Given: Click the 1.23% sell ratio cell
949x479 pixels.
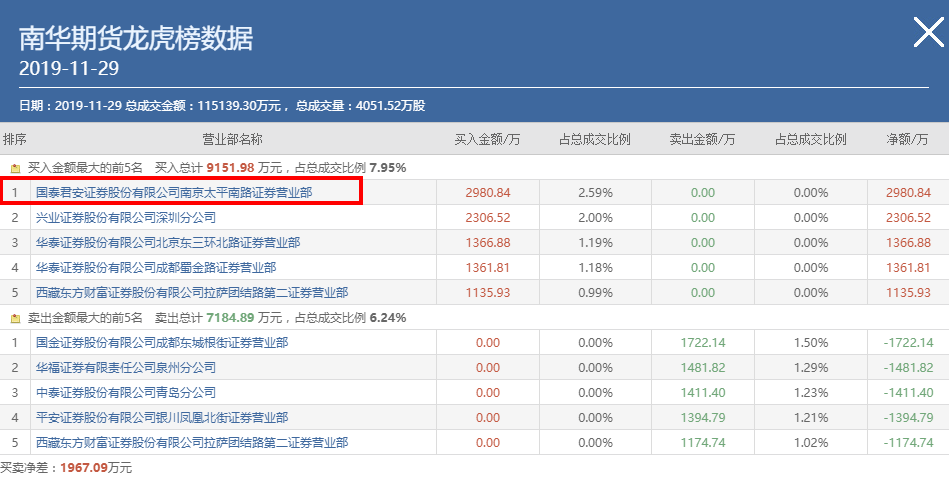Looking at the screenshot, I should [x=811, y=392].
